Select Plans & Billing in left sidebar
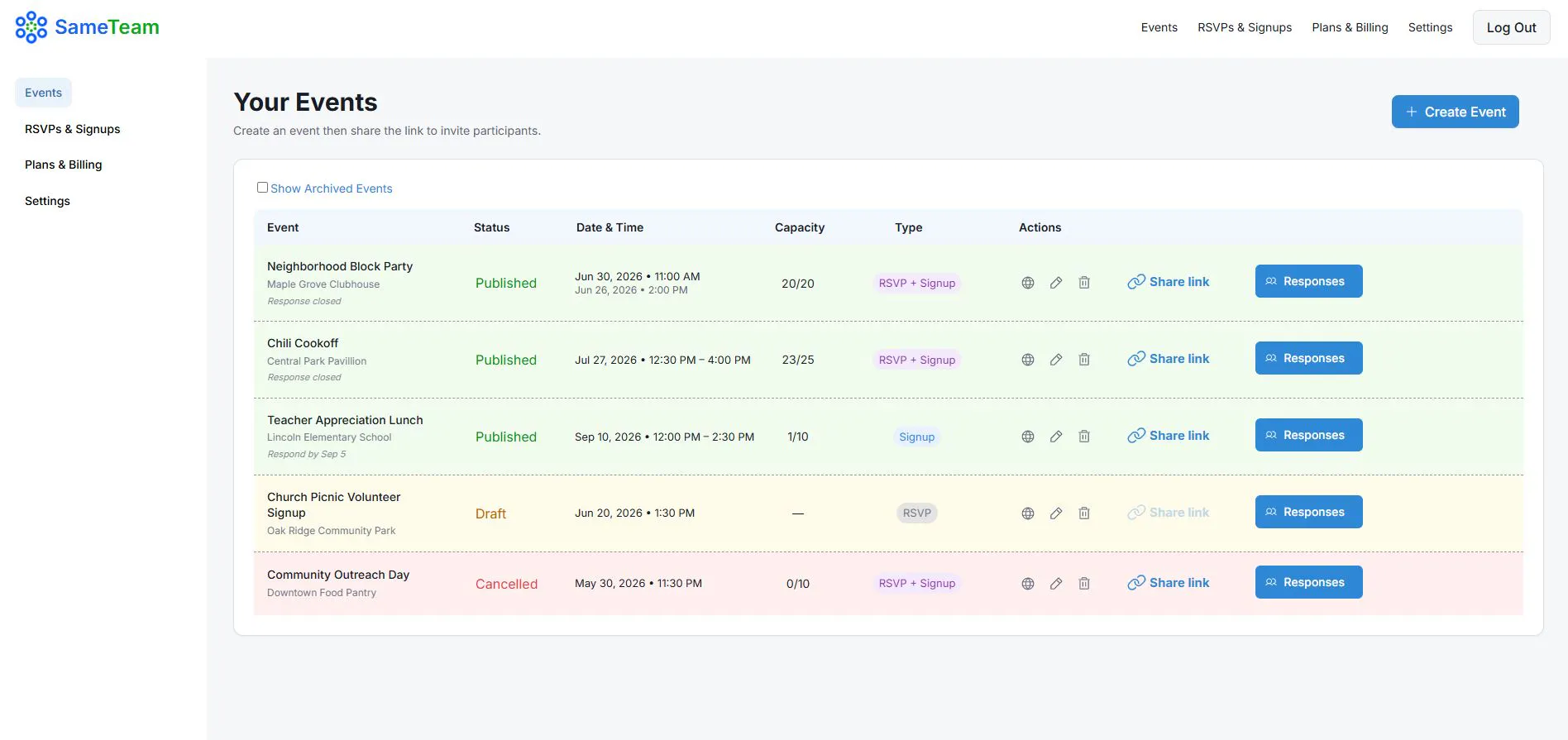 tap(64, 165)
